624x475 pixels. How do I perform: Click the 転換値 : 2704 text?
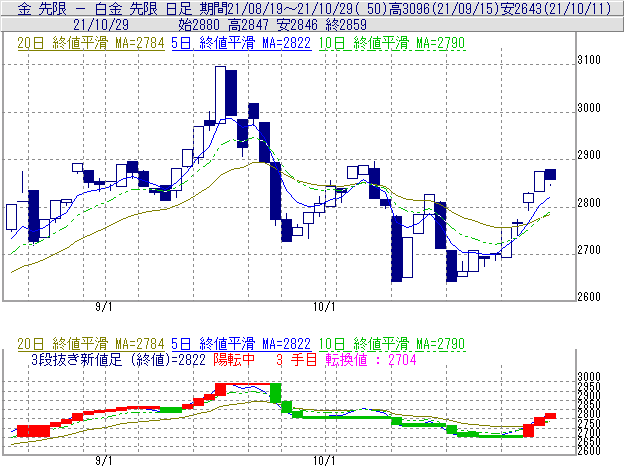[x=371, y=360]
